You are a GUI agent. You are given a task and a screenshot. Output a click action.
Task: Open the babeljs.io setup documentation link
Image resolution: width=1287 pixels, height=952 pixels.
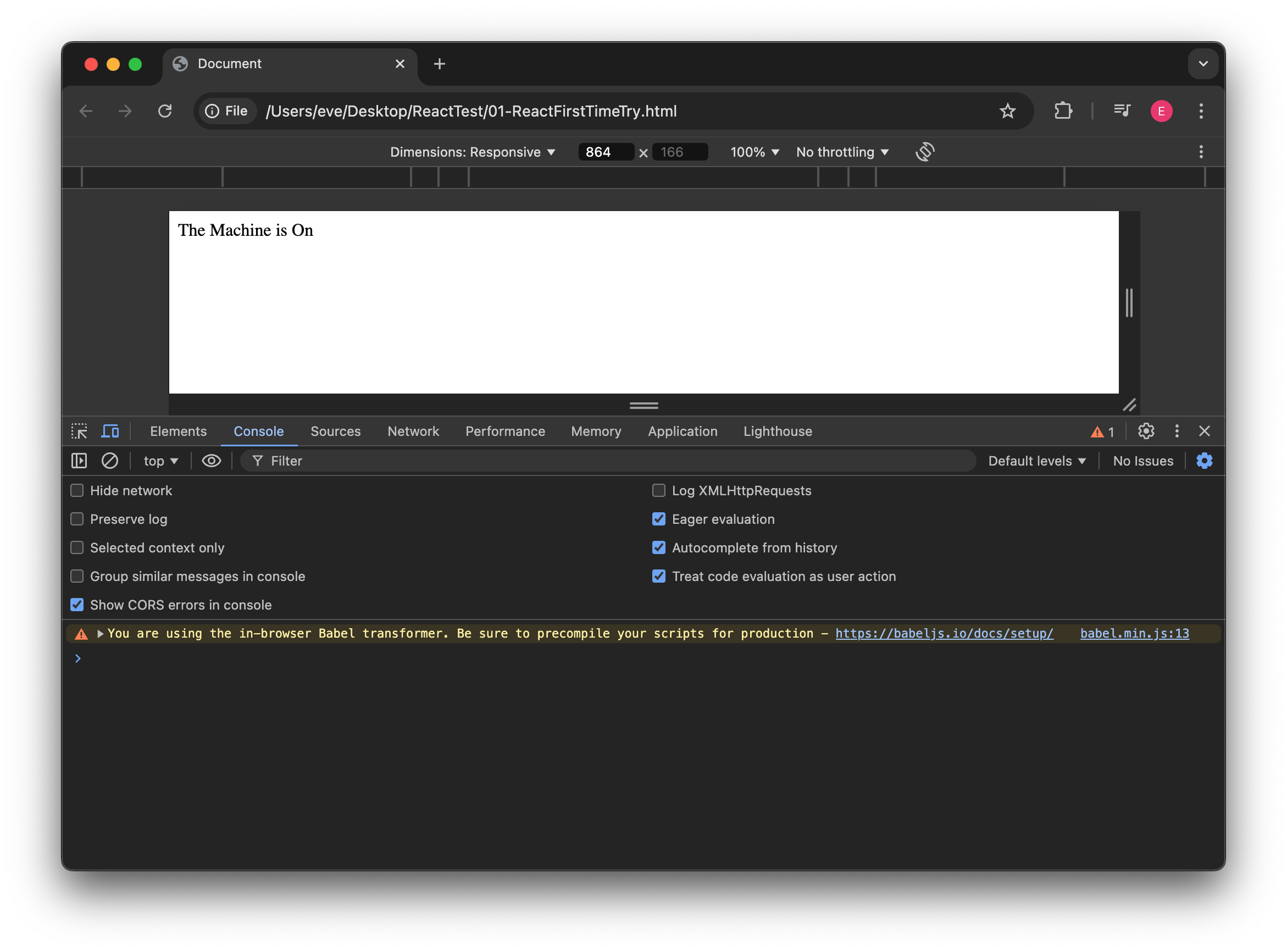point(944,633)
